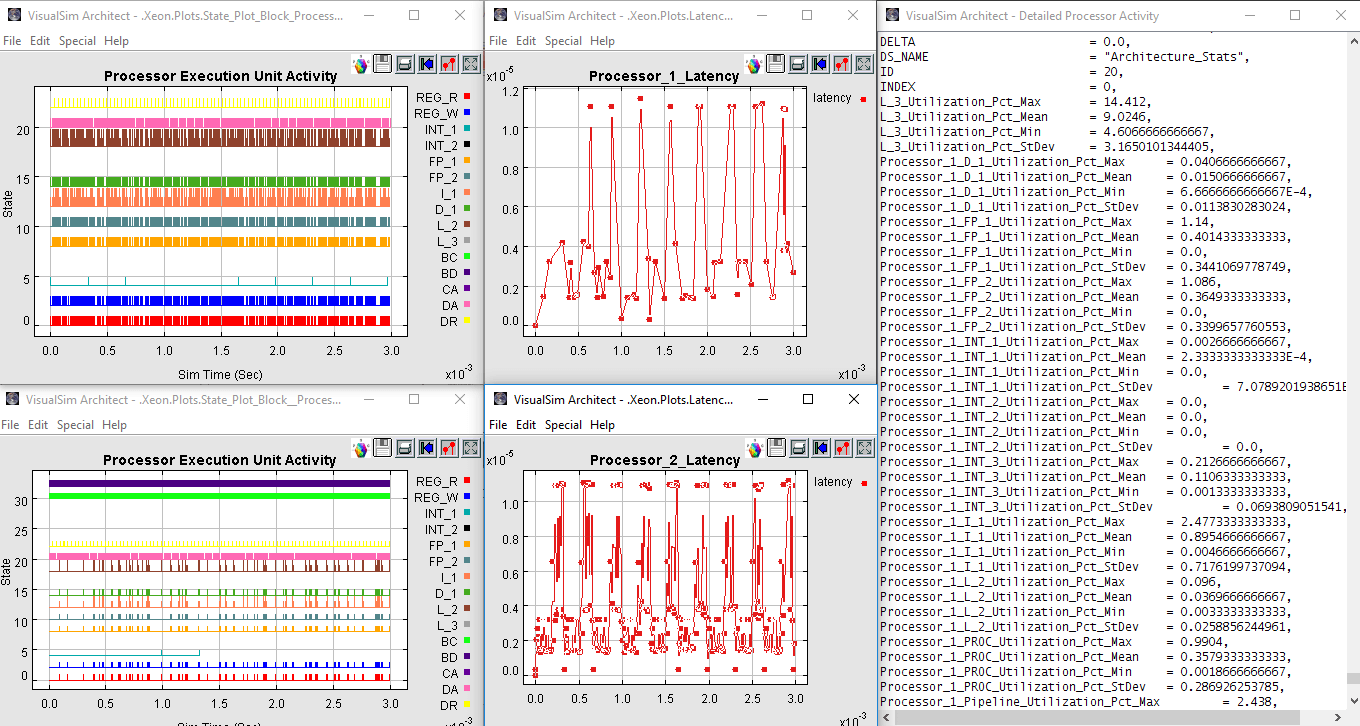The image size is (1360, 726).
Task: Click rescale-to-fit icon in Processor_1_Latency window
Action: [863, 64]
